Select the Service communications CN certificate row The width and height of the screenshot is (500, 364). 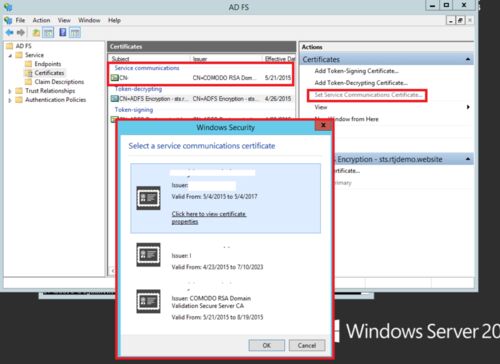201,78
